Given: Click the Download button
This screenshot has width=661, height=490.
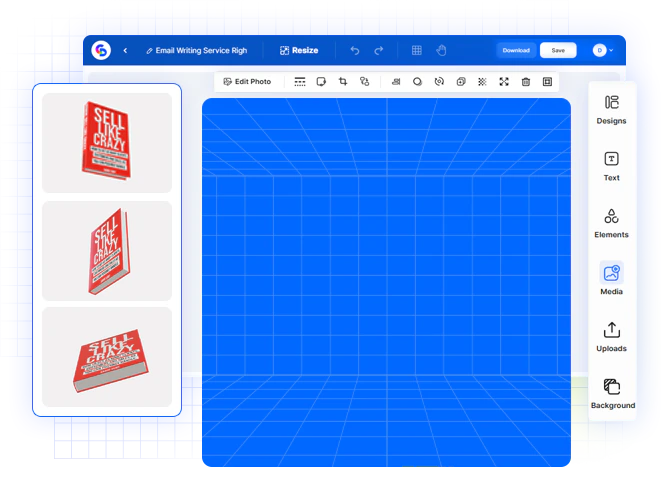Looking at the screenshot, I should 516,50.
